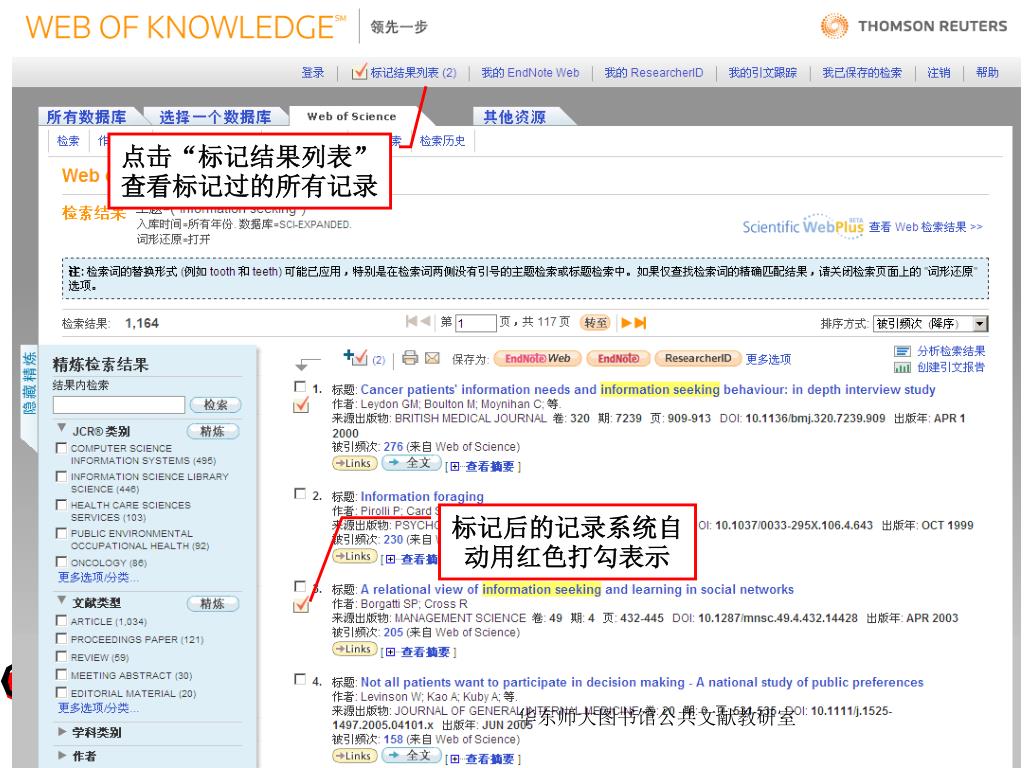Go to previous page arrow icon
Image resolution: width=1024 pixels, height=768 pixels.
[x=425, y=321]
